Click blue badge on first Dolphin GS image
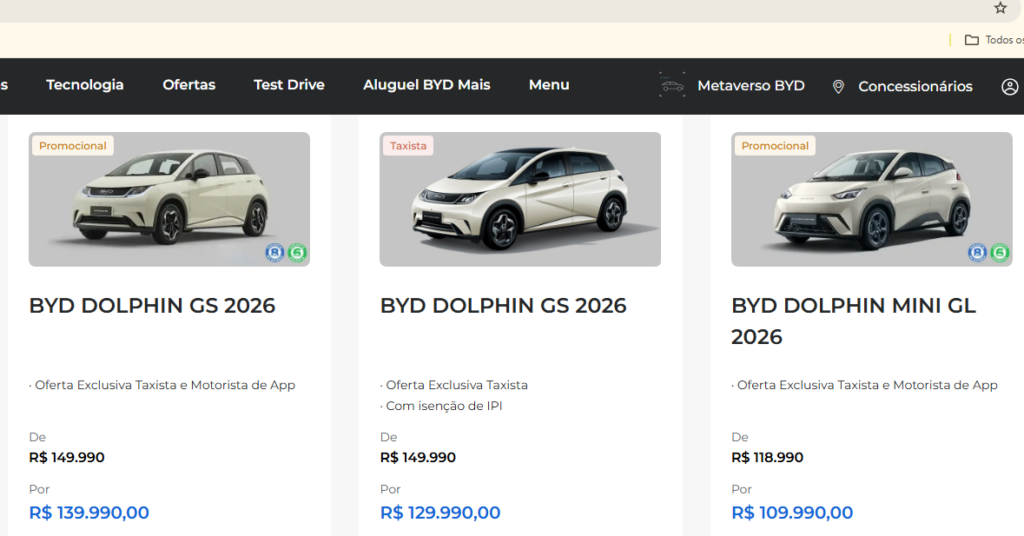 tap(275, 253)
